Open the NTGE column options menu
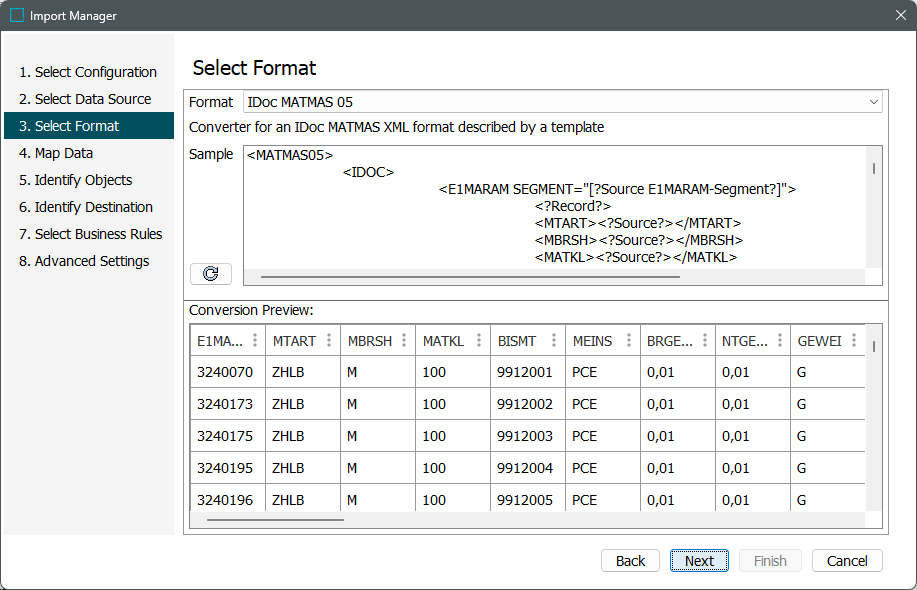This screenshot has width=917, height=590. pyautogui.click(x=779, y=341)
